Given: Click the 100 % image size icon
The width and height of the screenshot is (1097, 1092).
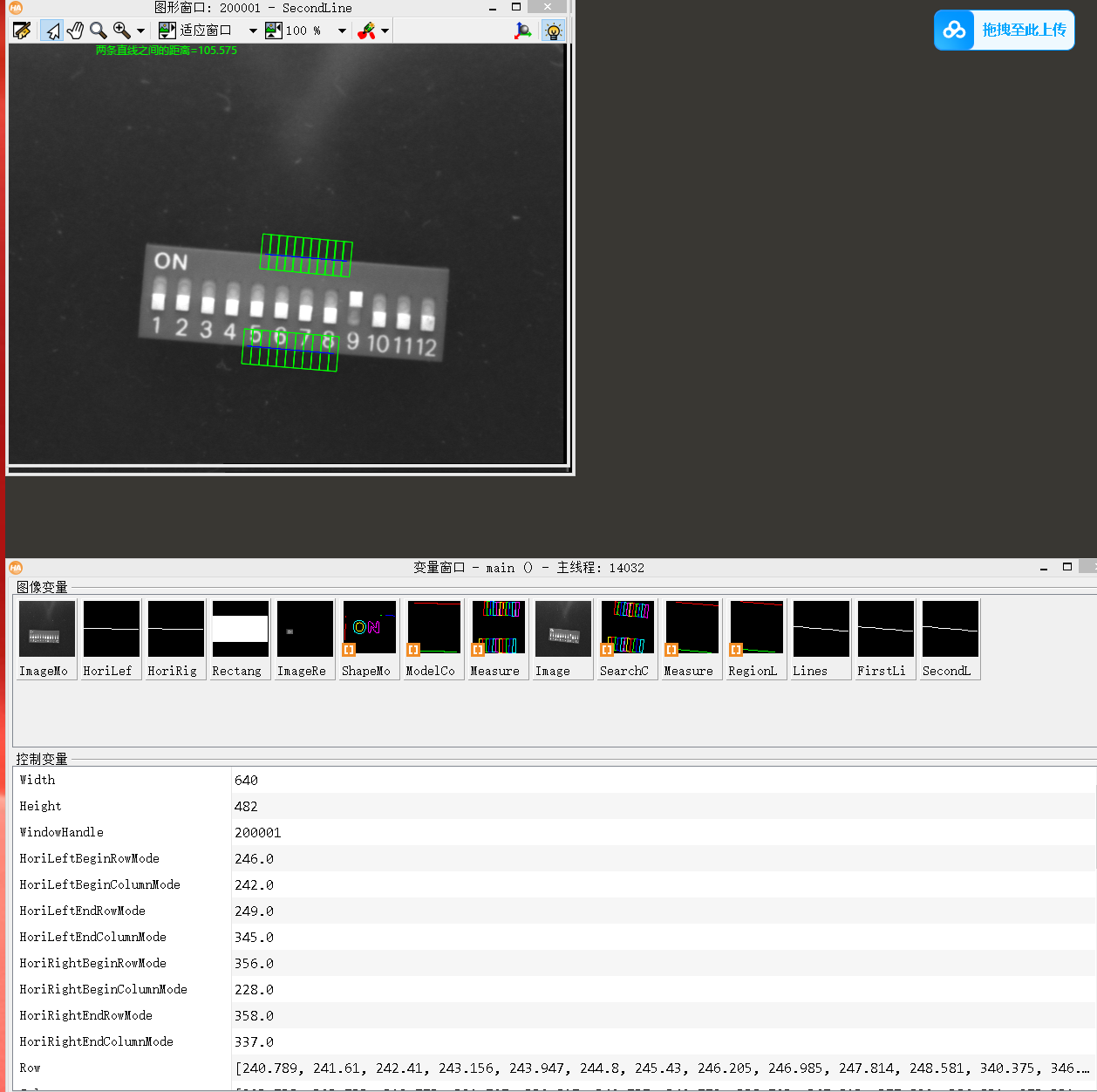Looking at the screenshot, I should click(274, 31).
